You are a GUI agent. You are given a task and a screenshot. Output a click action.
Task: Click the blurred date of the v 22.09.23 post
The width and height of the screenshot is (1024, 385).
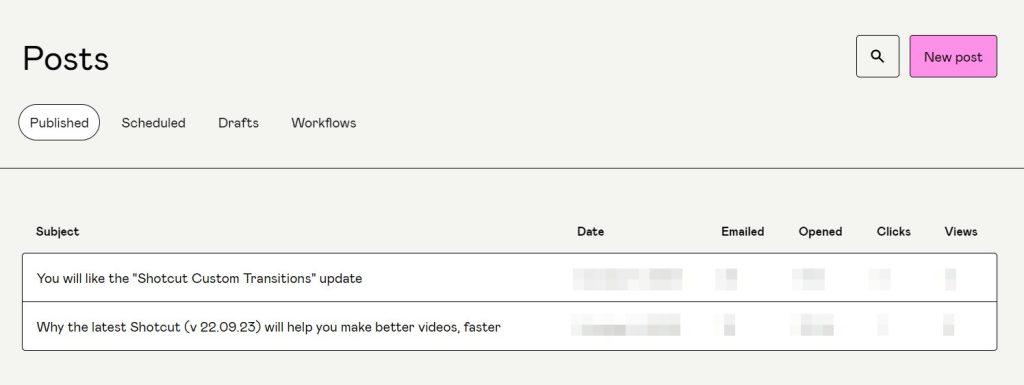coord(626,325)
